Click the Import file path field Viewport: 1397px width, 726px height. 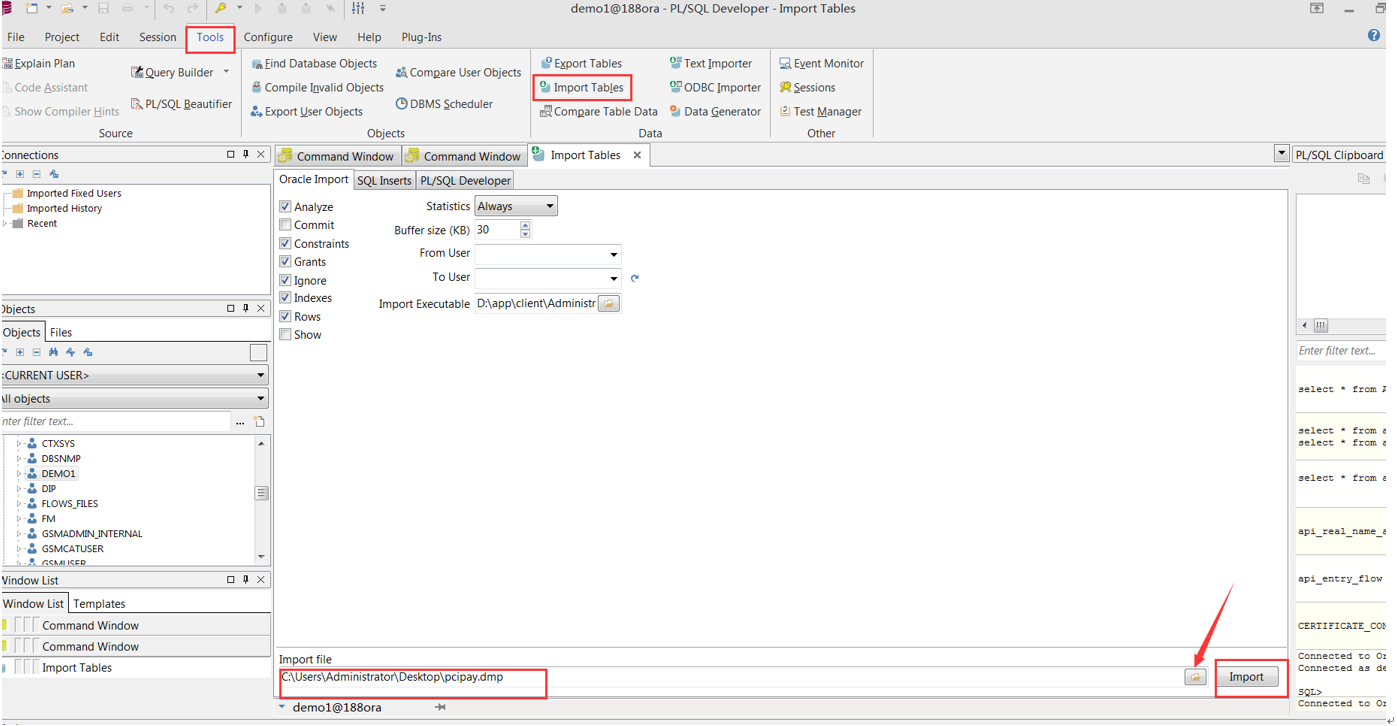tap(730, 677)
